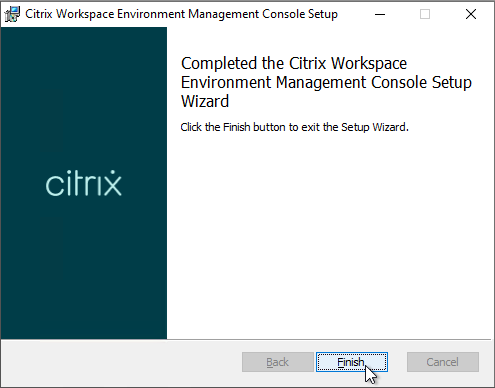Click the dark teal banner above the logo
Image resolution: width=495 pixels, height=388 pixels.
tap(83, 97)
